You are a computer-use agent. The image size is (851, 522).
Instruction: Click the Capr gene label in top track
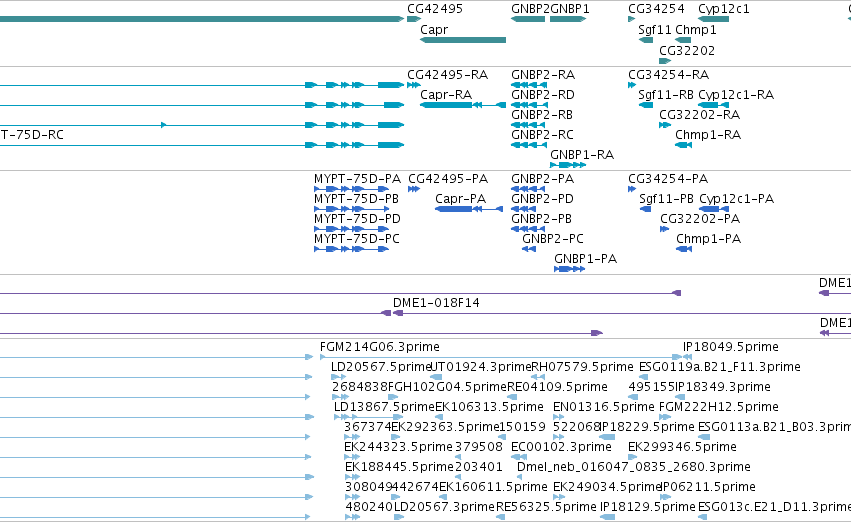434,30
